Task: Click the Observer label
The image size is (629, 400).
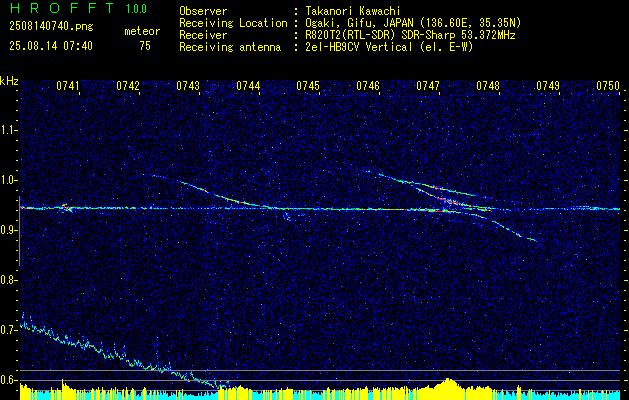Action: click(203, 11)
